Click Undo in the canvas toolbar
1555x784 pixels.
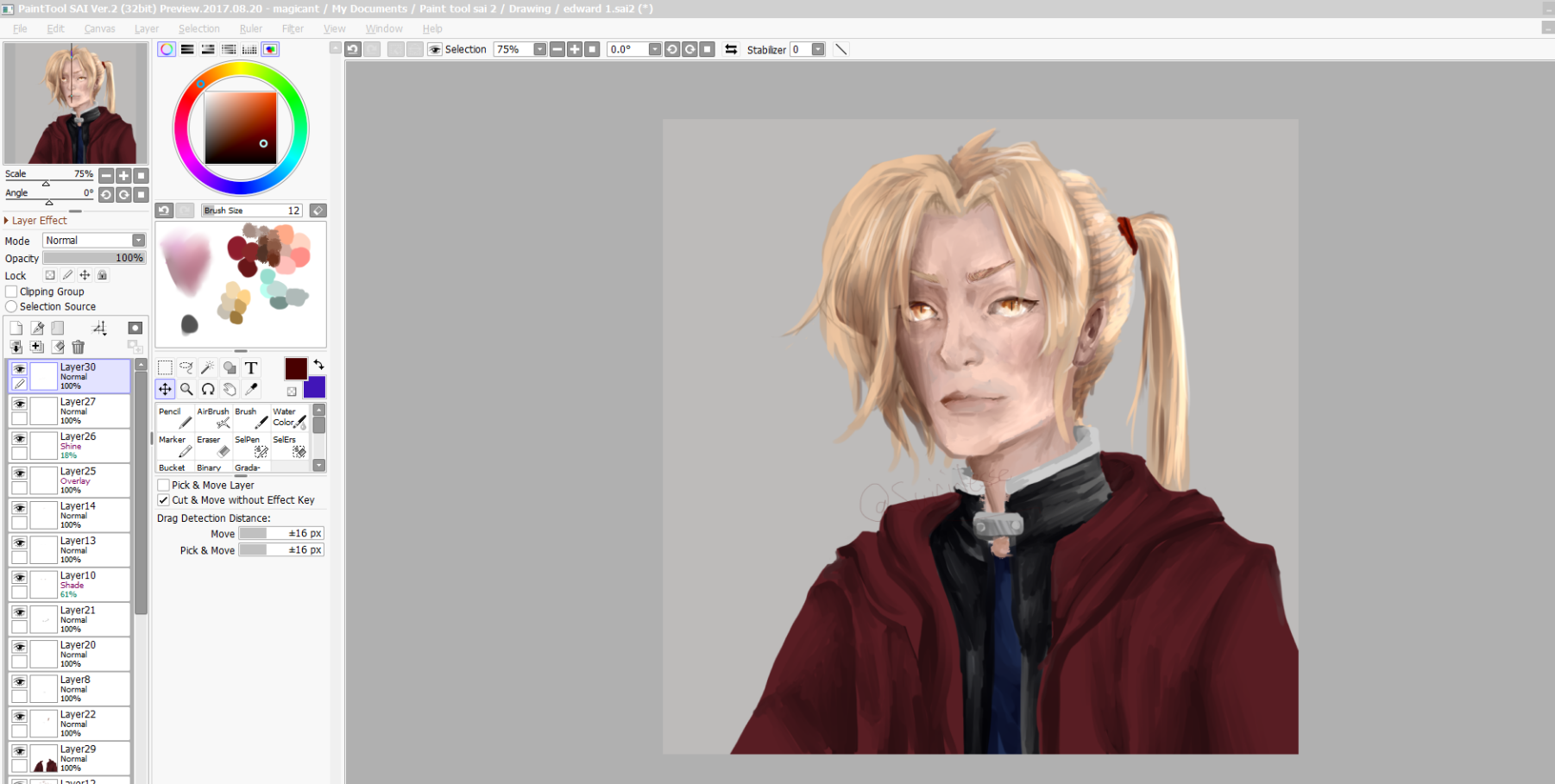tap(352, 49)
